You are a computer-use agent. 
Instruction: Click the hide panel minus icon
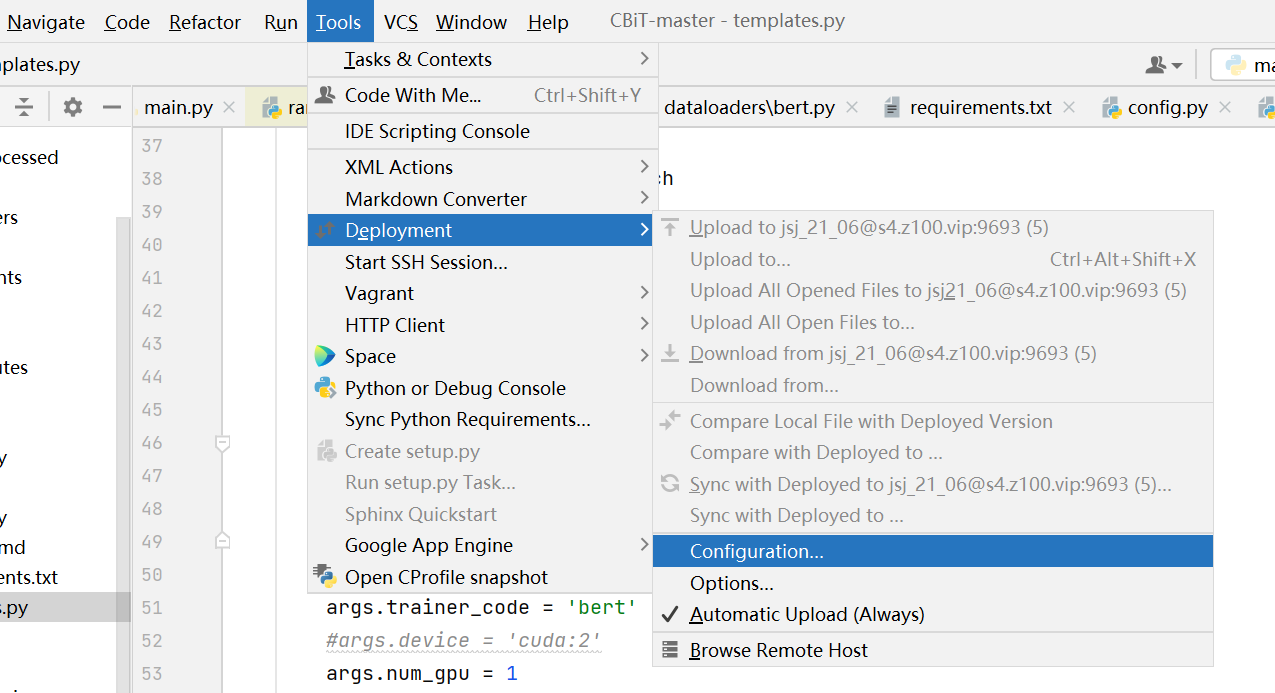(112, 107)
